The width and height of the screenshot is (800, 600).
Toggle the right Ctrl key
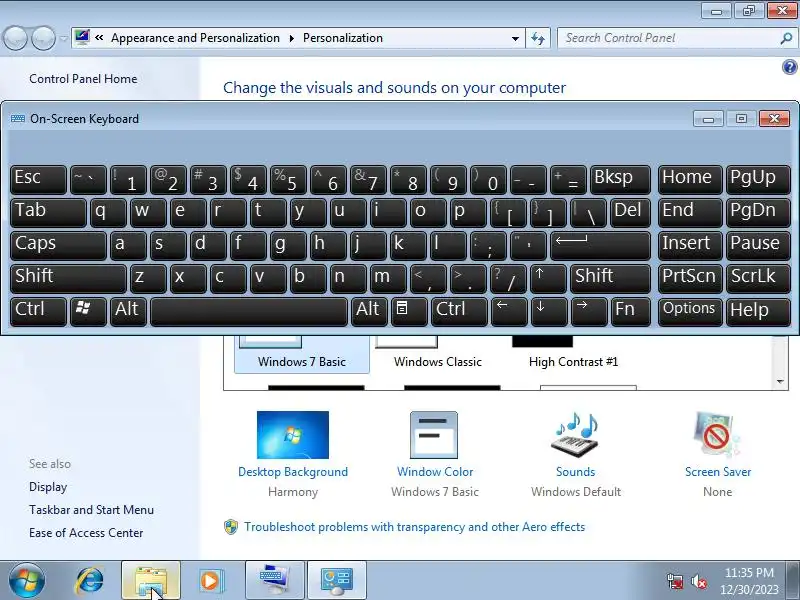click(459, 312)
